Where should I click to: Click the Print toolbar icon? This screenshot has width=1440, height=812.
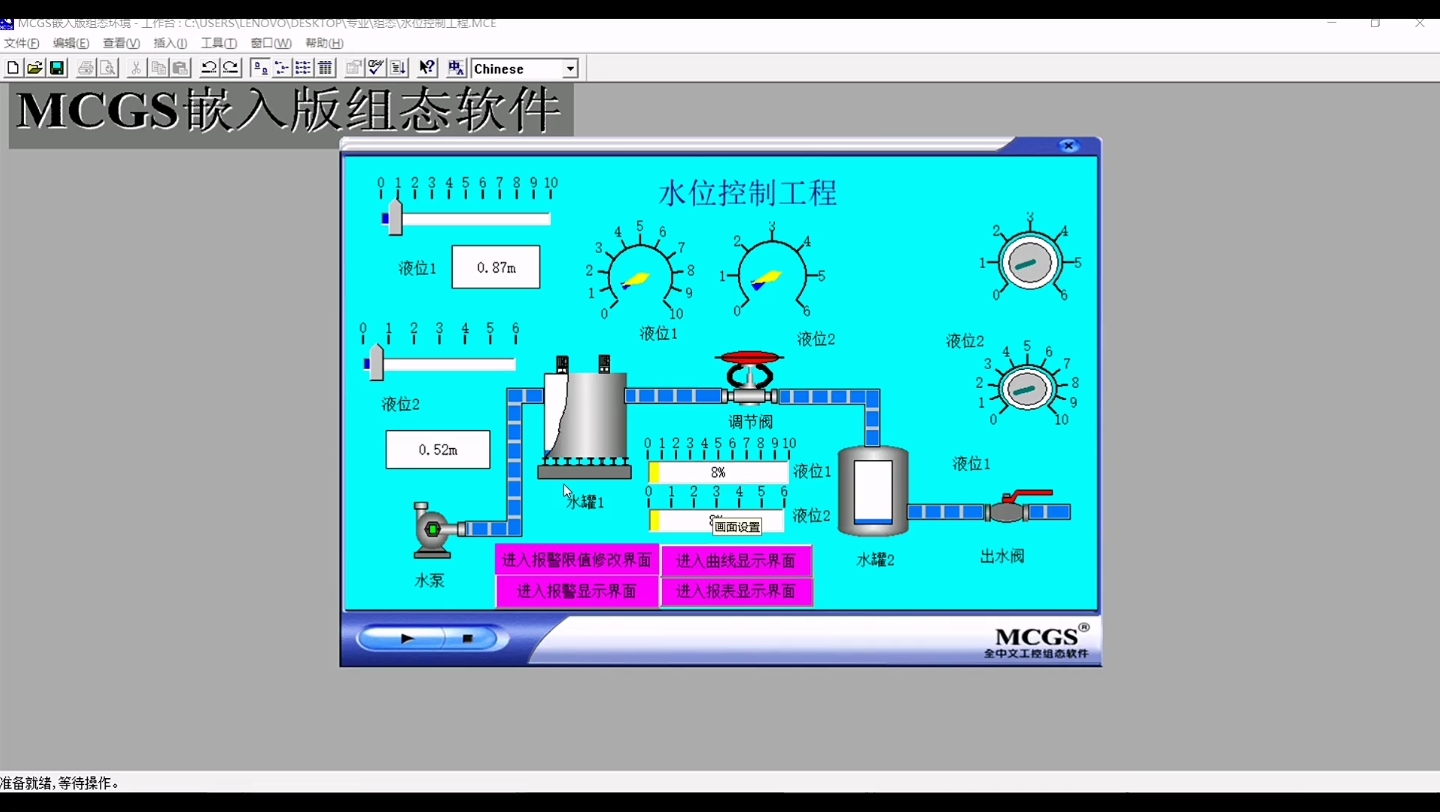coord(86,68)
